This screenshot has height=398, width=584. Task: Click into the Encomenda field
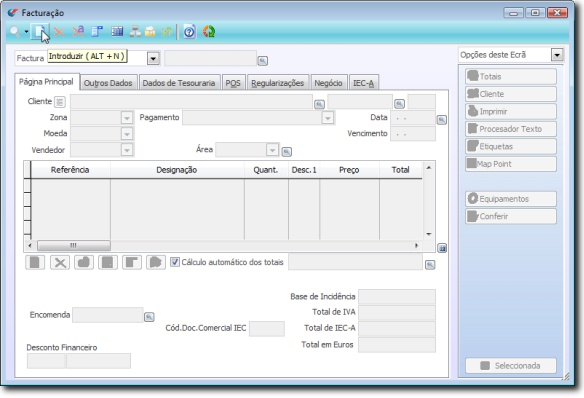point(108,315)
